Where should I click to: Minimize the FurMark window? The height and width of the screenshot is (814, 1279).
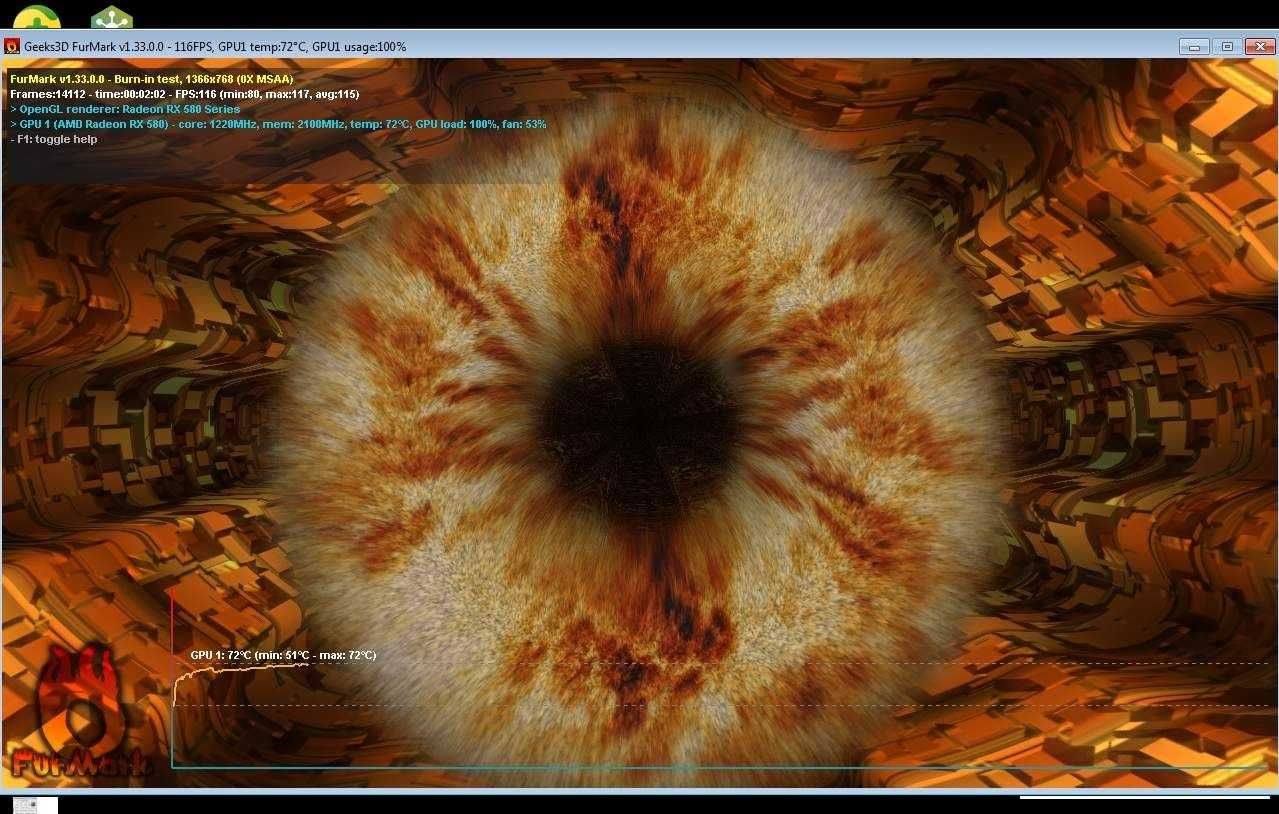1194,46
